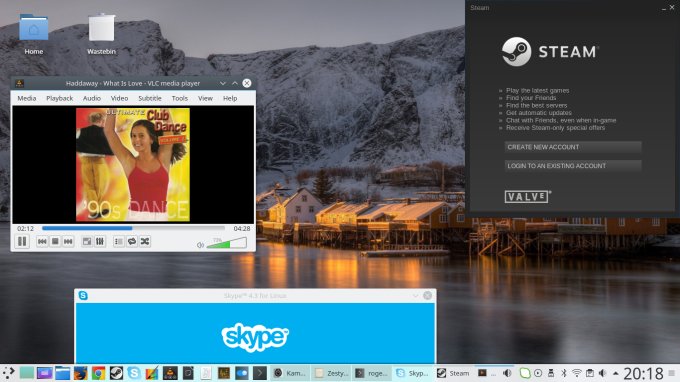Click the 20:18 clock

point(644,373)
